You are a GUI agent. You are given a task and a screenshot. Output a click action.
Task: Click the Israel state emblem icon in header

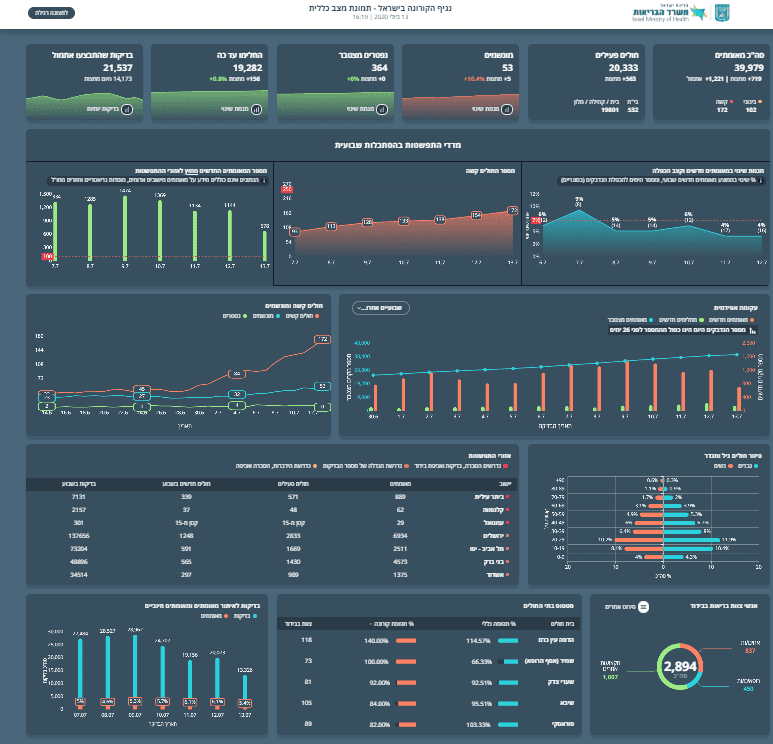pyautogui.click(x=722, y=13)
